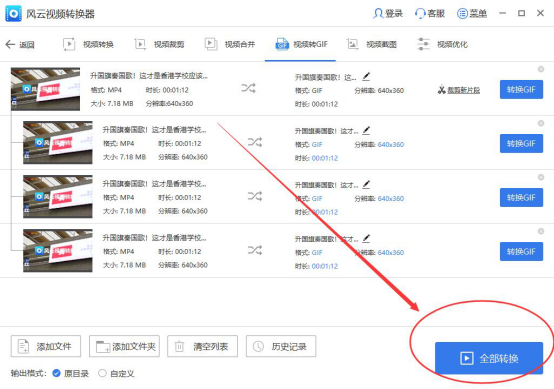Remove the first row with its close icon

pos(541,69)
